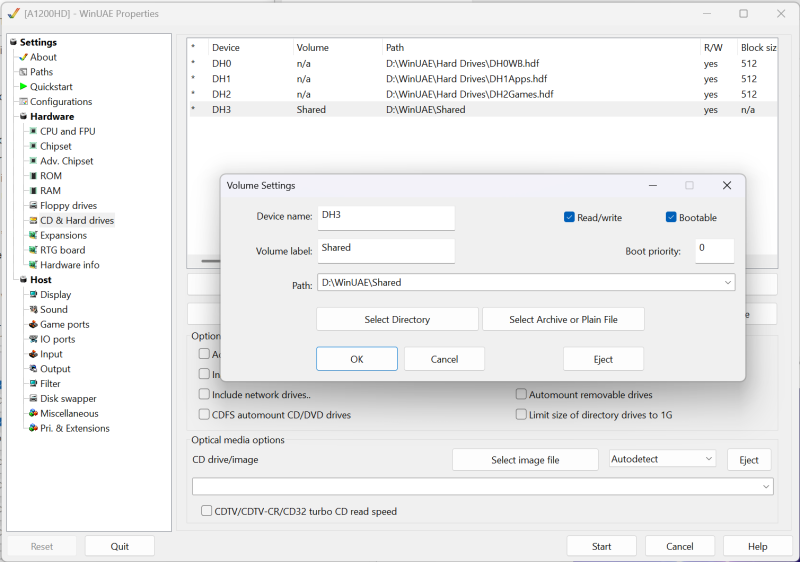Click the Chipset chip icon
The height and width of the screenshot is (562, 800).
[x=33, y=146]
